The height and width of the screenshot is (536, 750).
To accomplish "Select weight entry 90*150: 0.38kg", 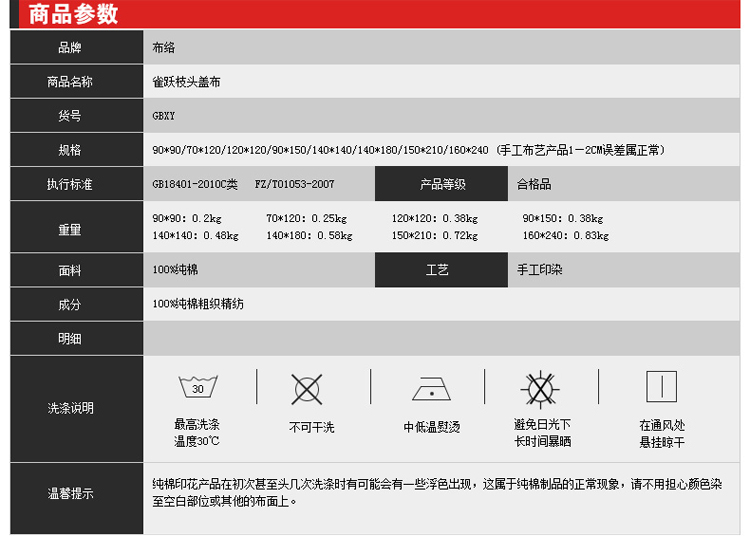I will click(x=562, y=219).
